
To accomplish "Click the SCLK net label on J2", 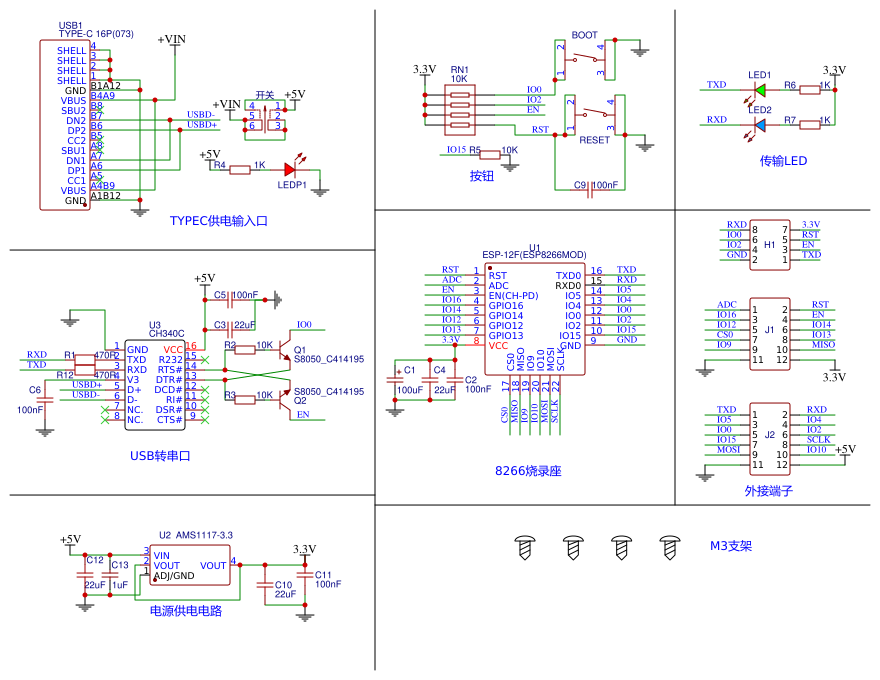I will pos(818,440).
